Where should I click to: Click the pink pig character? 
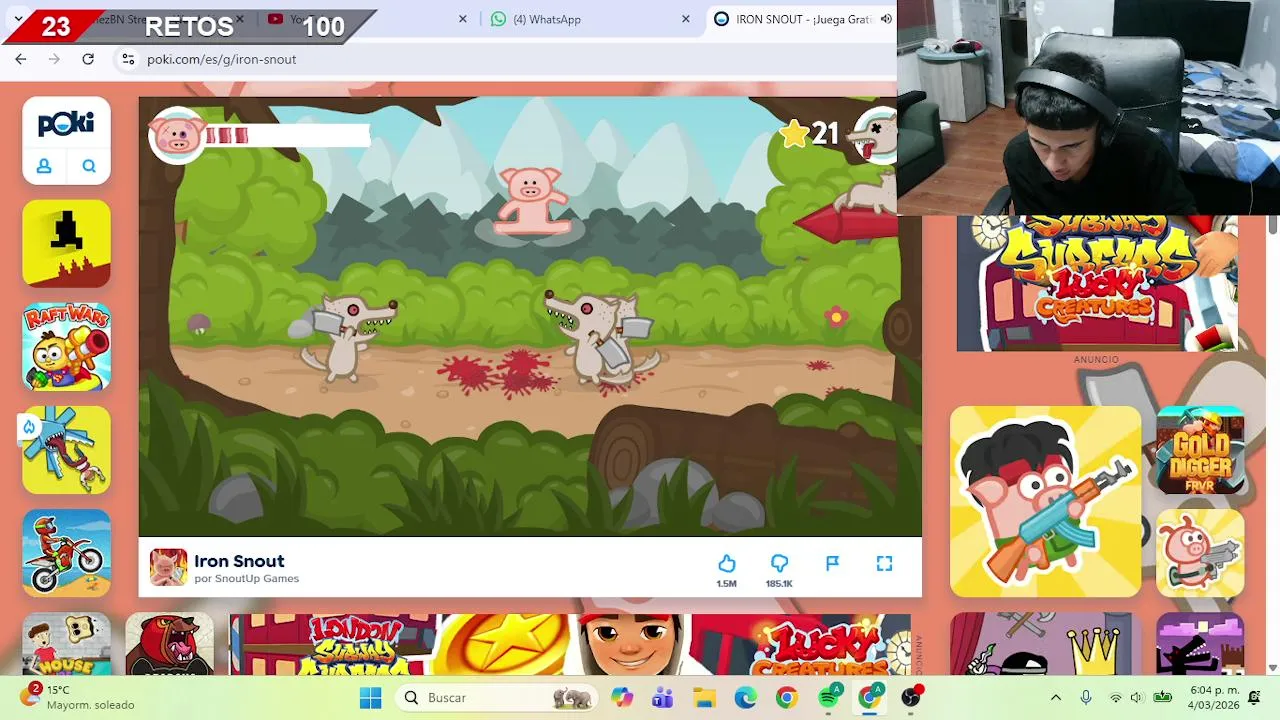530,201
